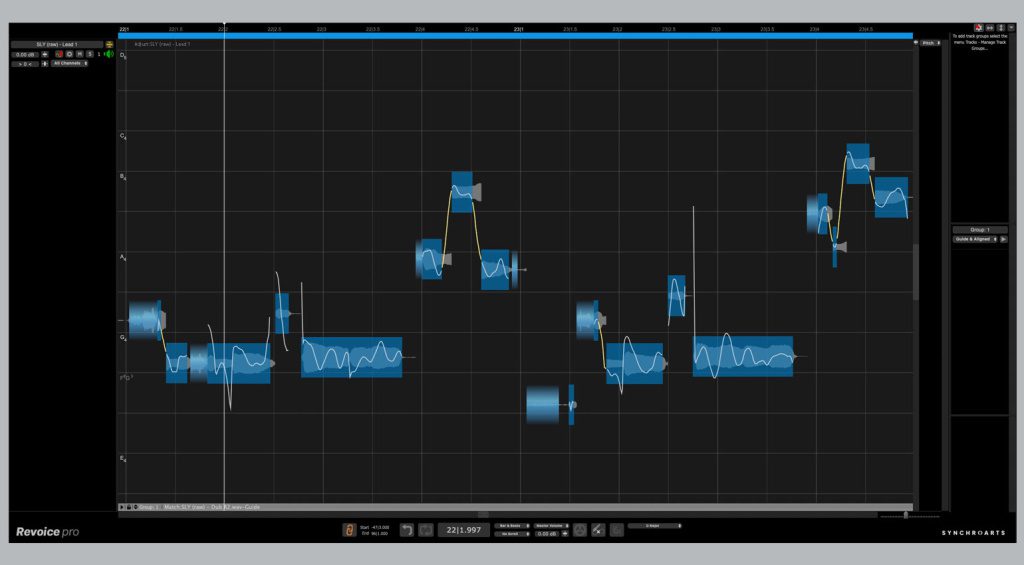Select the long note block after 23|2.5

click(743, 357)
